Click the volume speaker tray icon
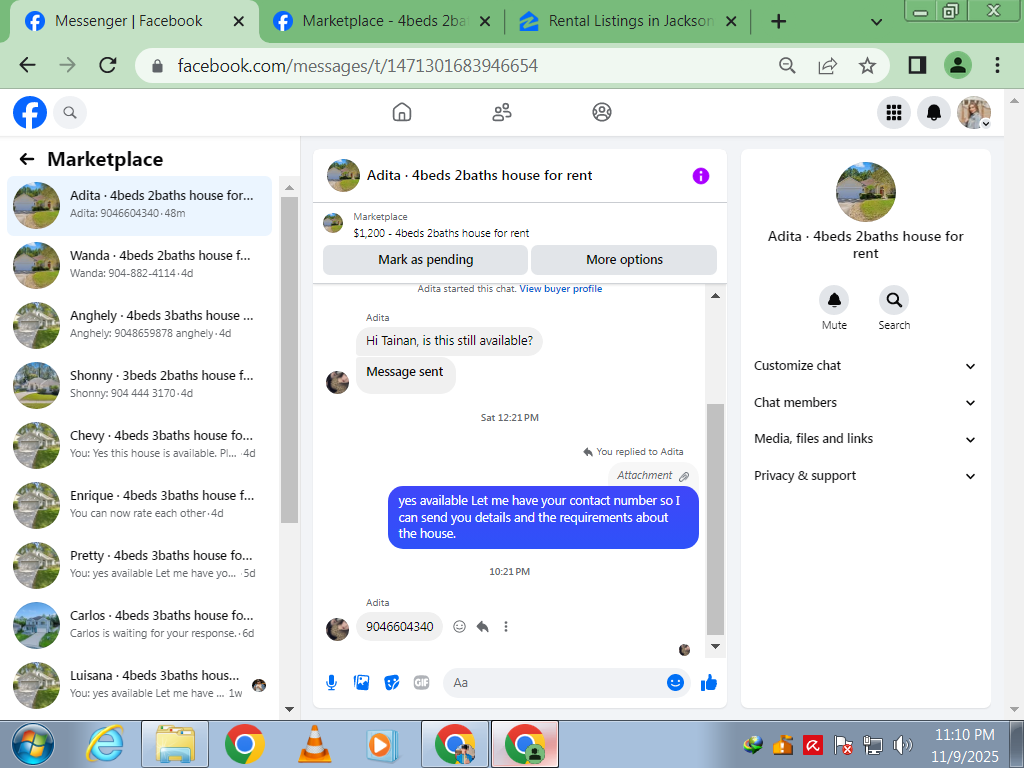The image size is (1024, 768). (x=903, y=744)
